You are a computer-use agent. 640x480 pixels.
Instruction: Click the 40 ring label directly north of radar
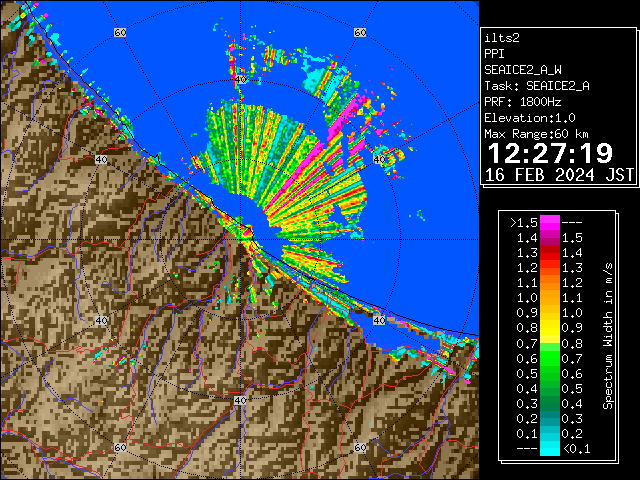point(240,79)
